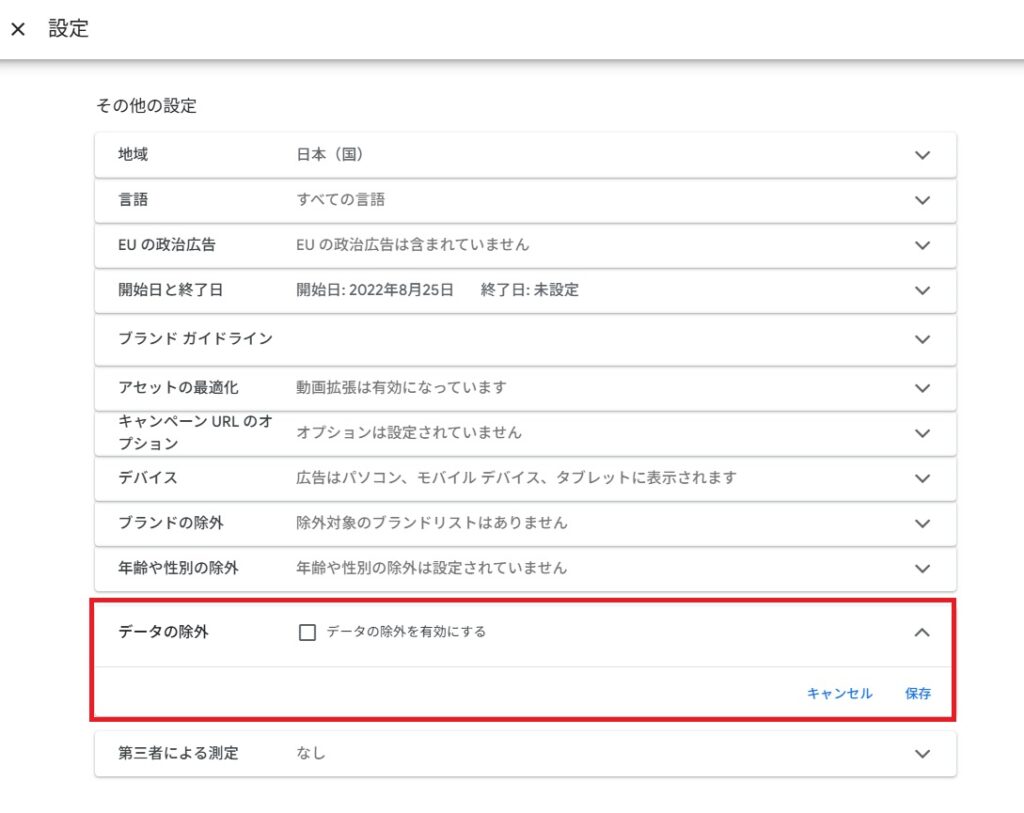The image size is (1024, 813).
Task: Open the 言語 row showing すべての言語
Action: (x=340, y=200)
